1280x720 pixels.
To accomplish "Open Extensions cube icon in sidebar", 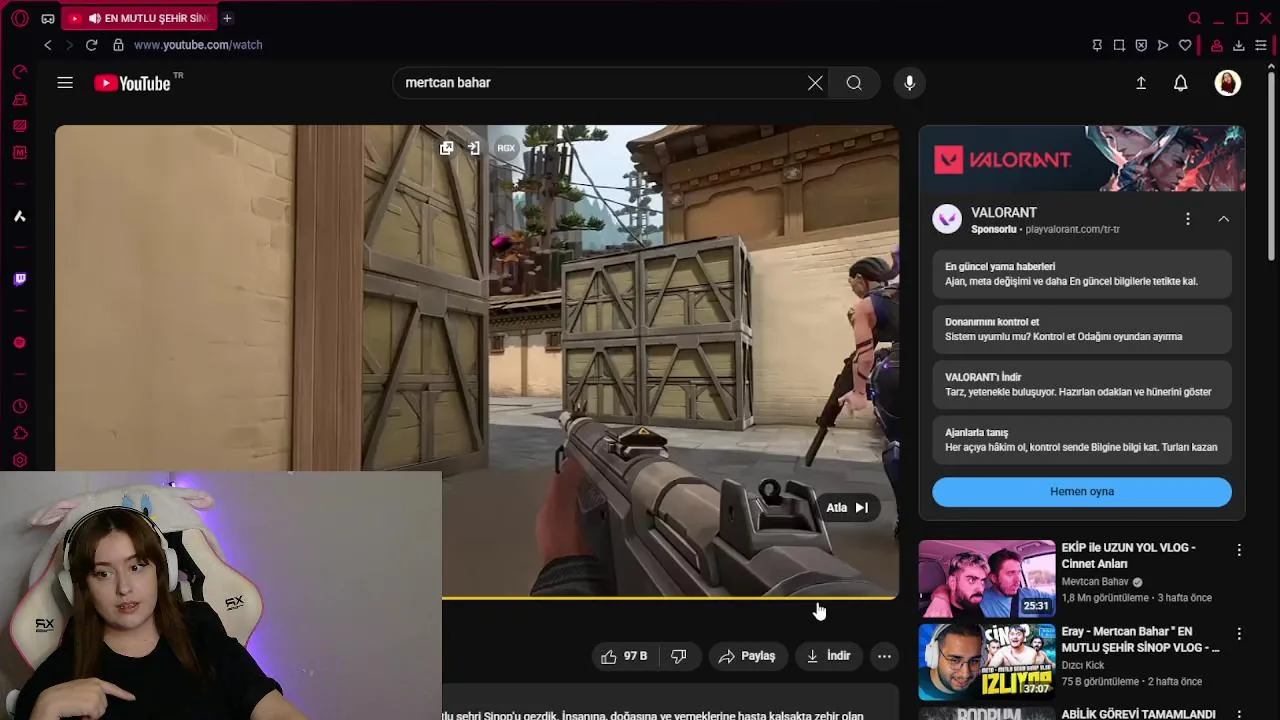I will [19, 434].
